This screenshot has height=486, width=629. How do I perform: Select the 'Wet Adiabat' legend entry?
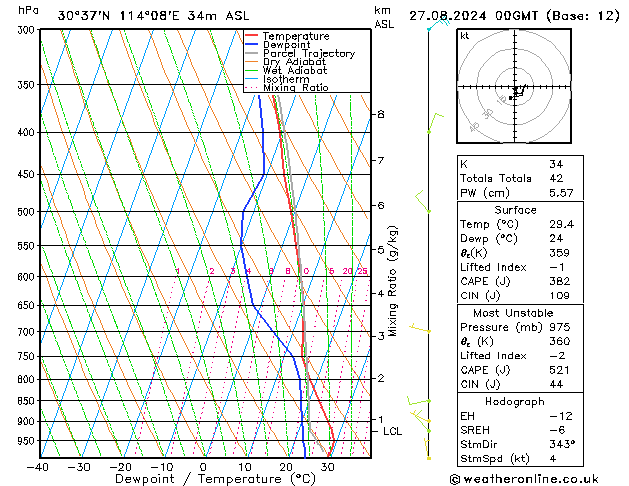(295, 70)
